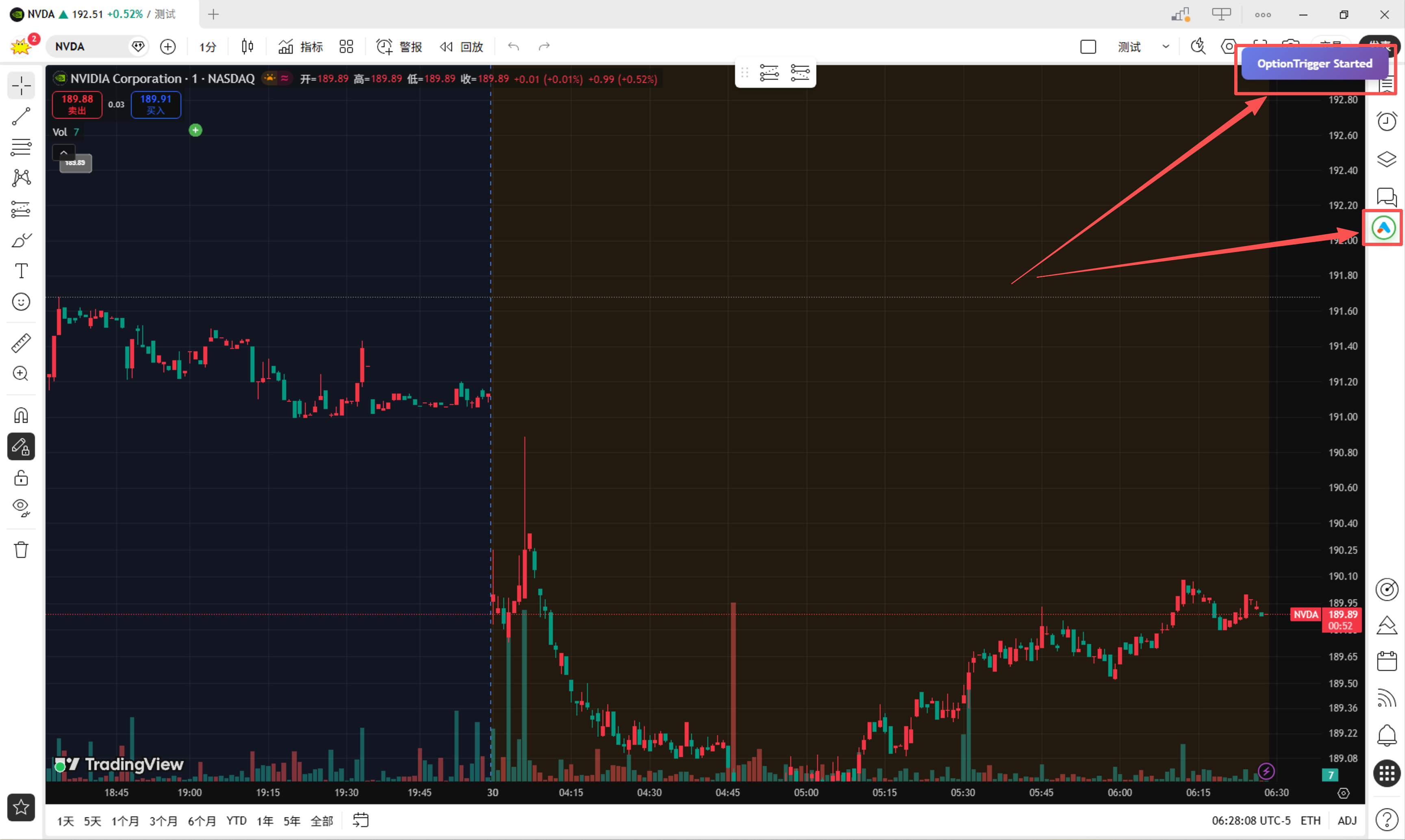Open a new tab with plus
The image size is (1405, 840).
coord(213,14)
